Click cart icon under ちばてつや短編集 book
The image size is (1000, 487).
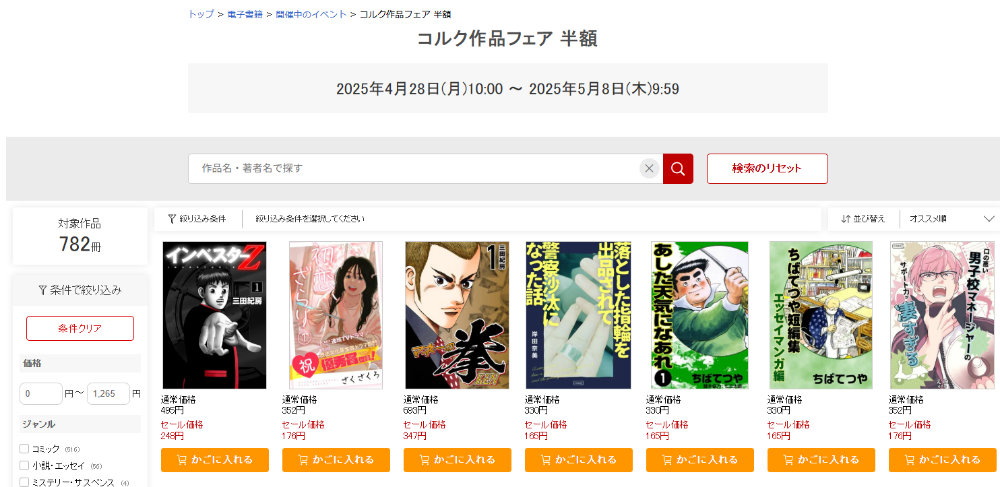point(788,460)
